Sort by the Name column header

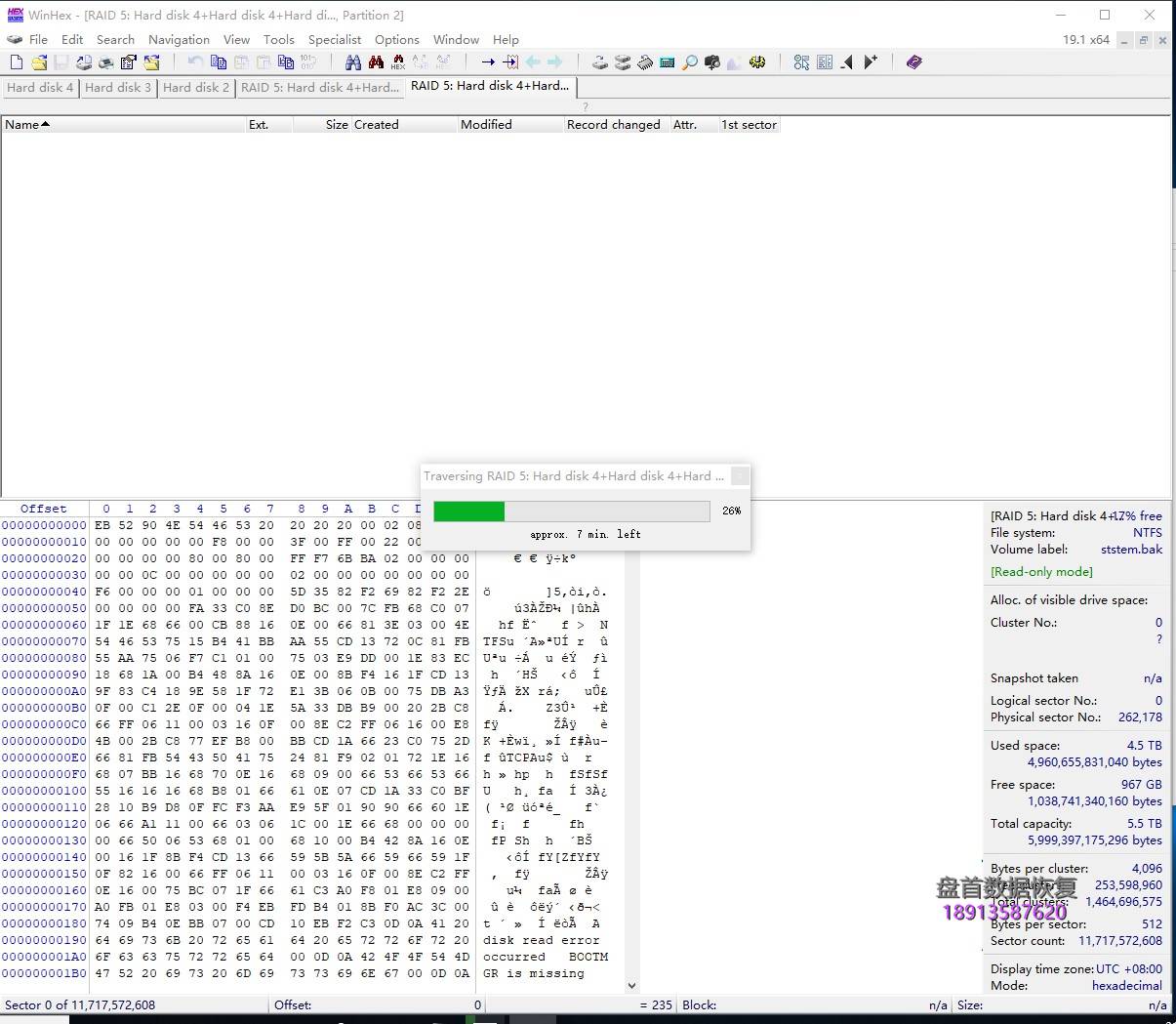tap(123, 125)
